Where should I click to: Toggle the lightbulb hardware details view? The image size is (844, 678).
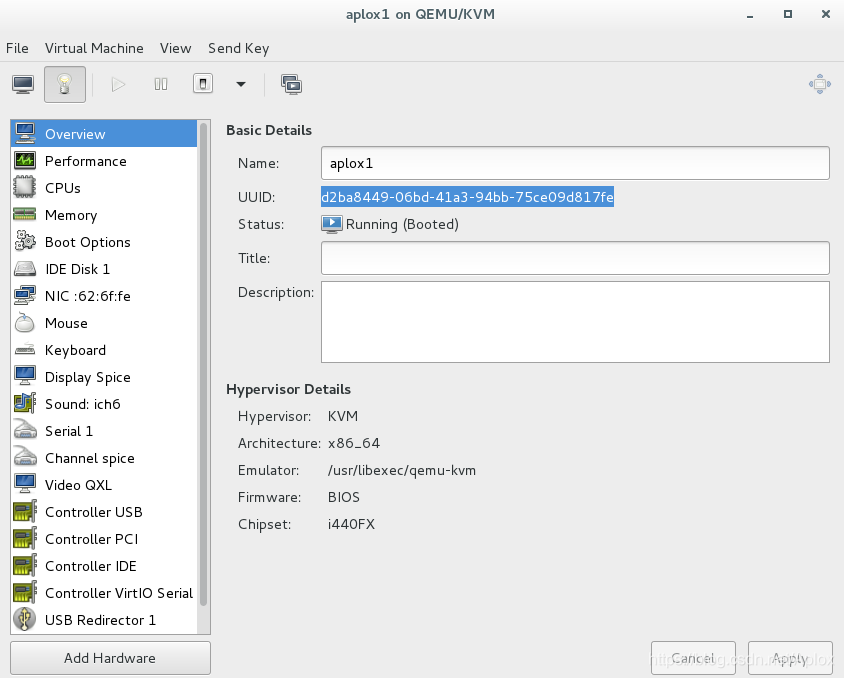click(x=65, y=84)
